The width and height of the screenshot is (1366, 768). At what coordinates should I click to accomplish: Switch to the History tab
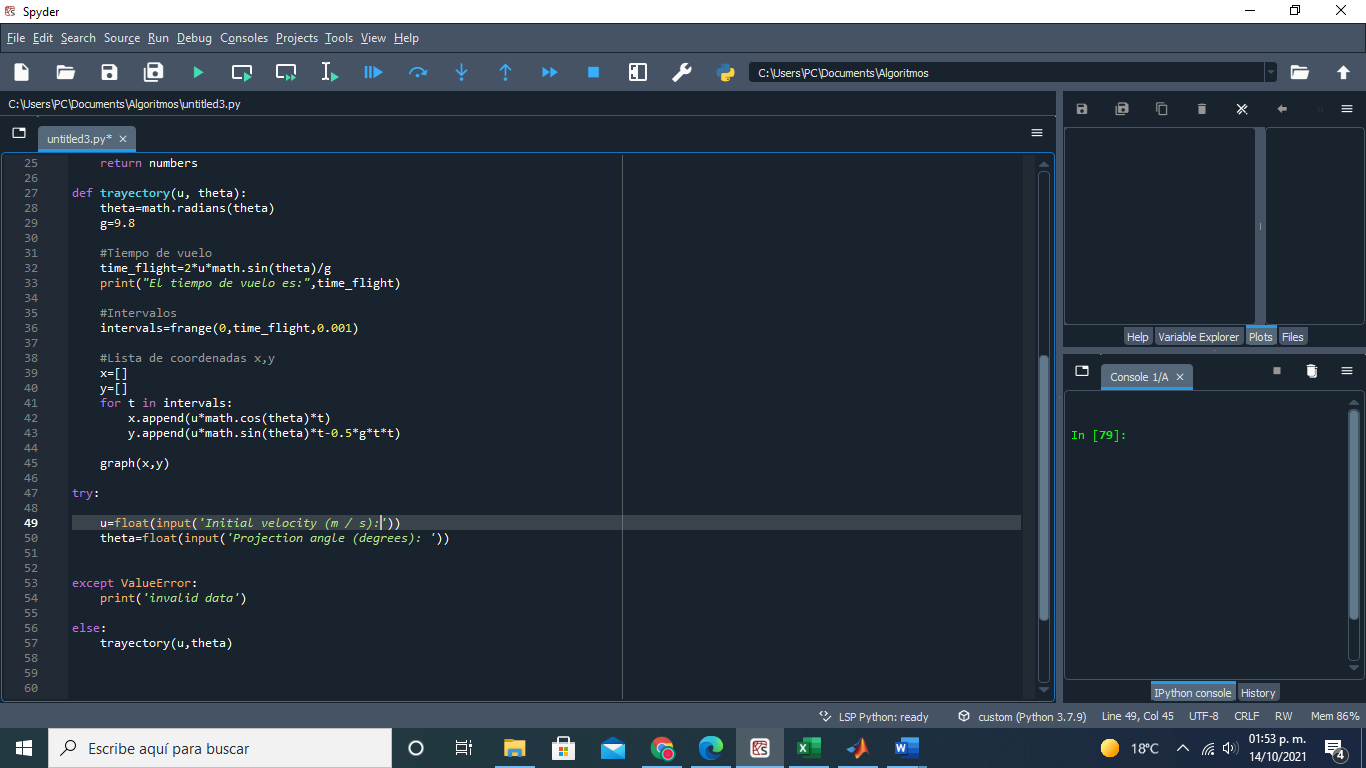(x=1258, y=693)
